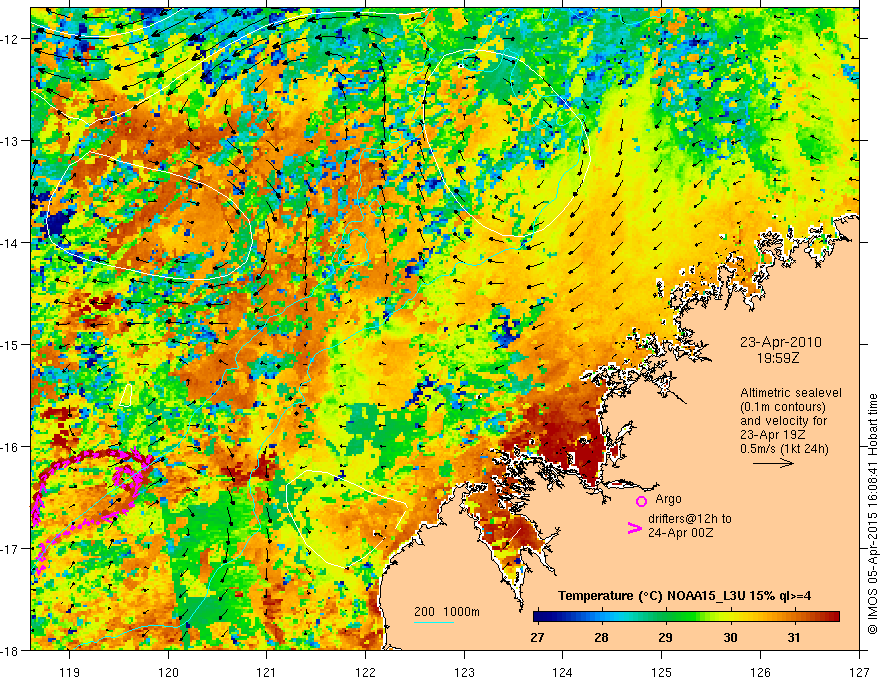This screenshot has height=680, width=880.
Task: Click the magenta Argo circle legend symbol
Action: (x=641, y=501)
